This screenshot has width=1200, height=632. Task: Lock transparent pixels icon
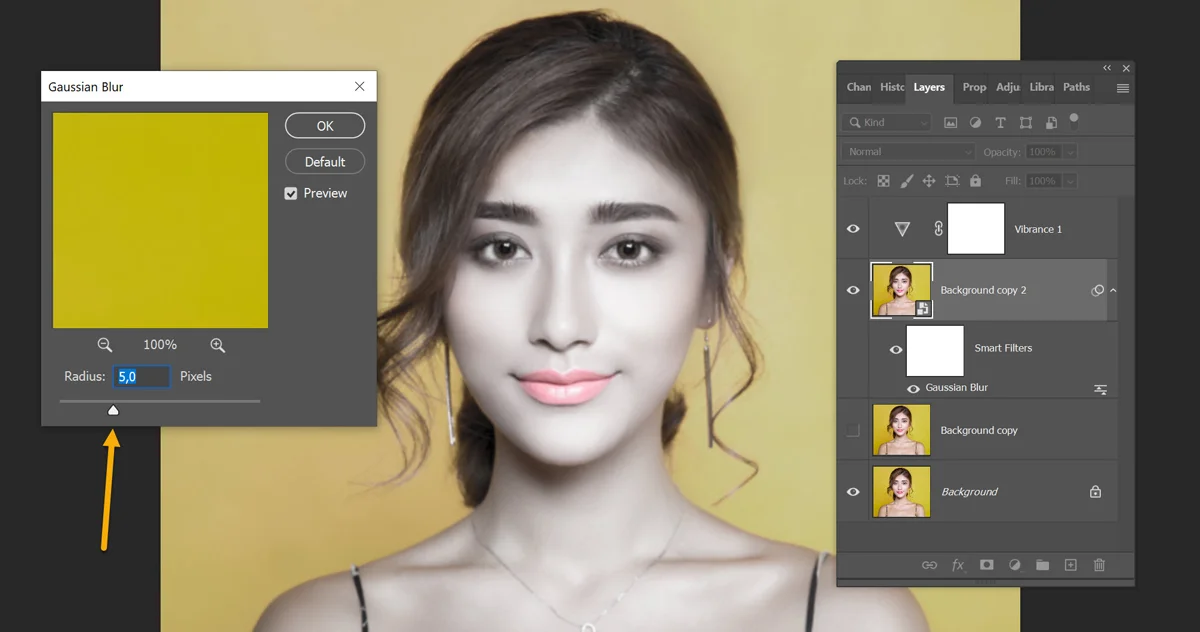883,181
